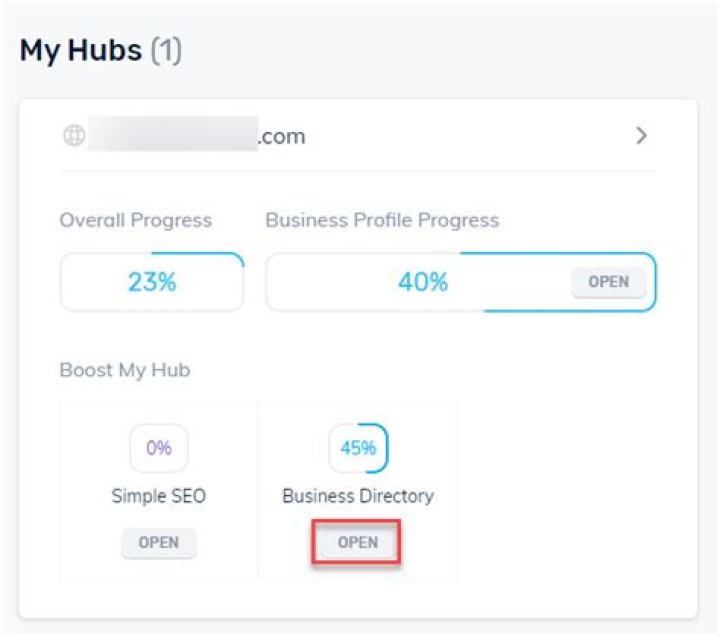Viewport: 720px width, 636px height.
Task: Select the 45% Business Directory badge
Action: click(358, 448)
